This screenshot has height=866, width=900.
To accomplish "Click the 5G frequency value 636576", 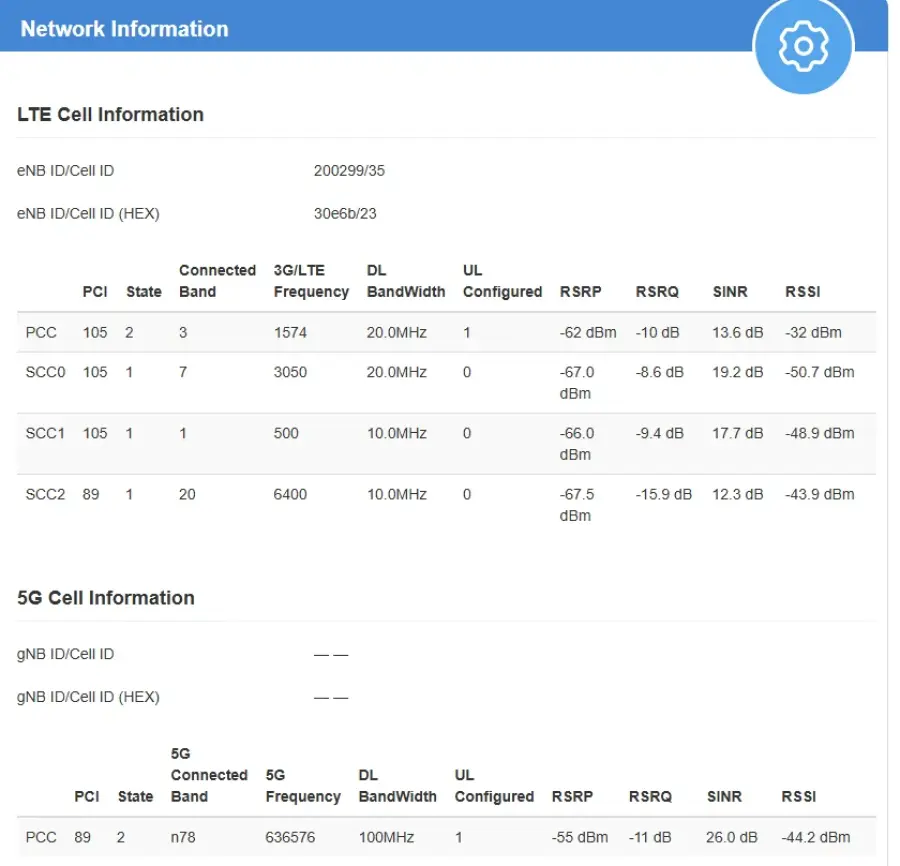I will (x=290, y=837).
